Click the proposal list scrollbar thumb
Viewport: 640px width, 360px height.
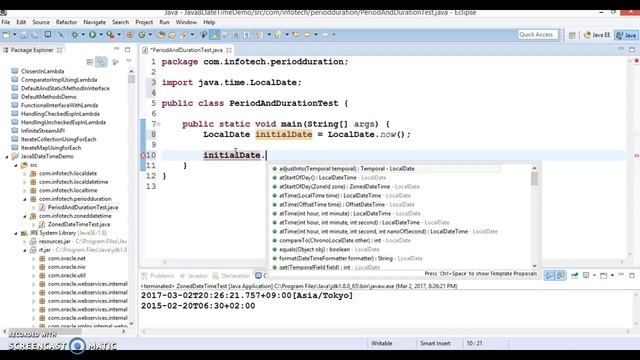[534, 179]
